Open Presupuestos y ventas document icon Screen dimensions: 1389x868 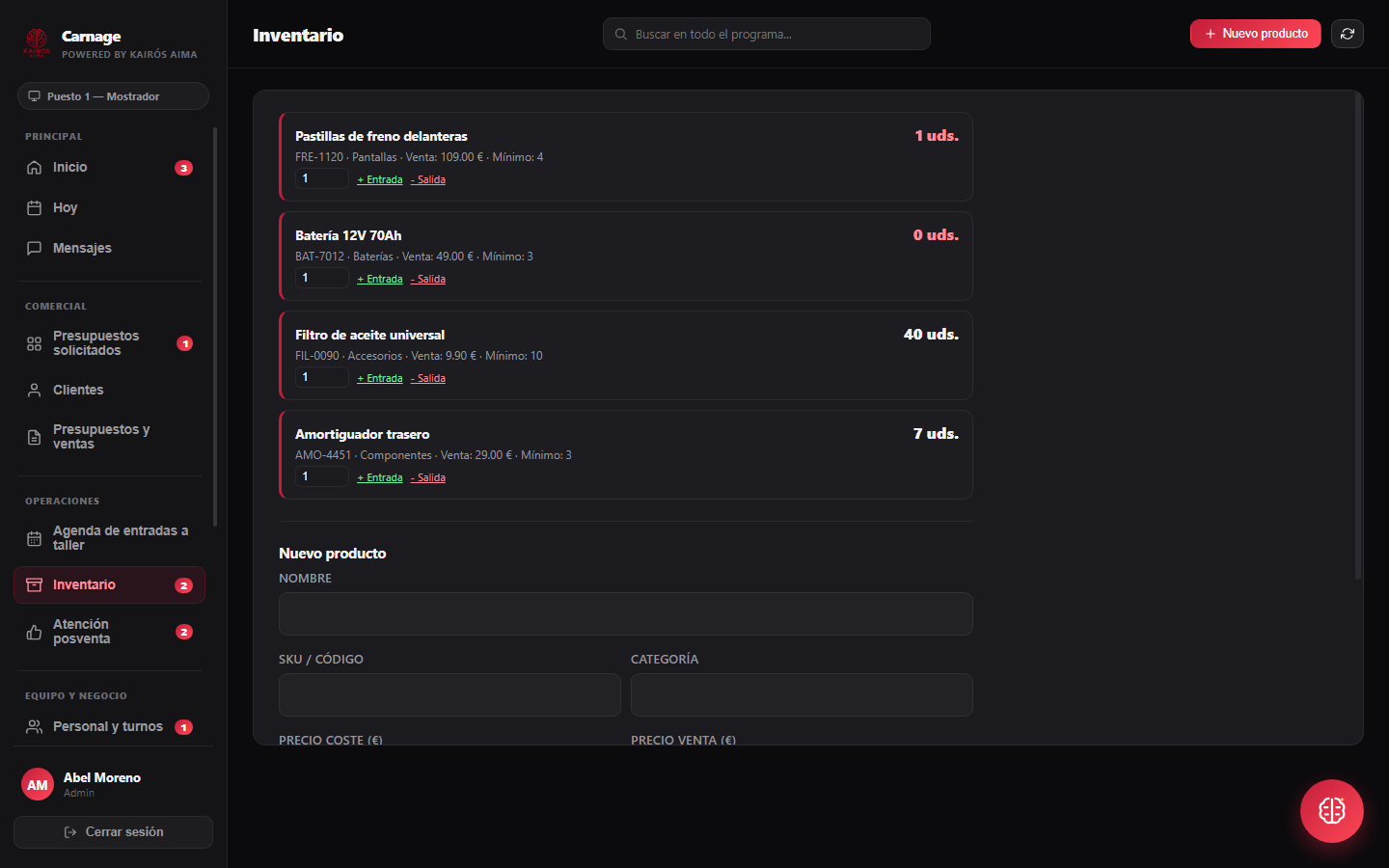(35, 437)
